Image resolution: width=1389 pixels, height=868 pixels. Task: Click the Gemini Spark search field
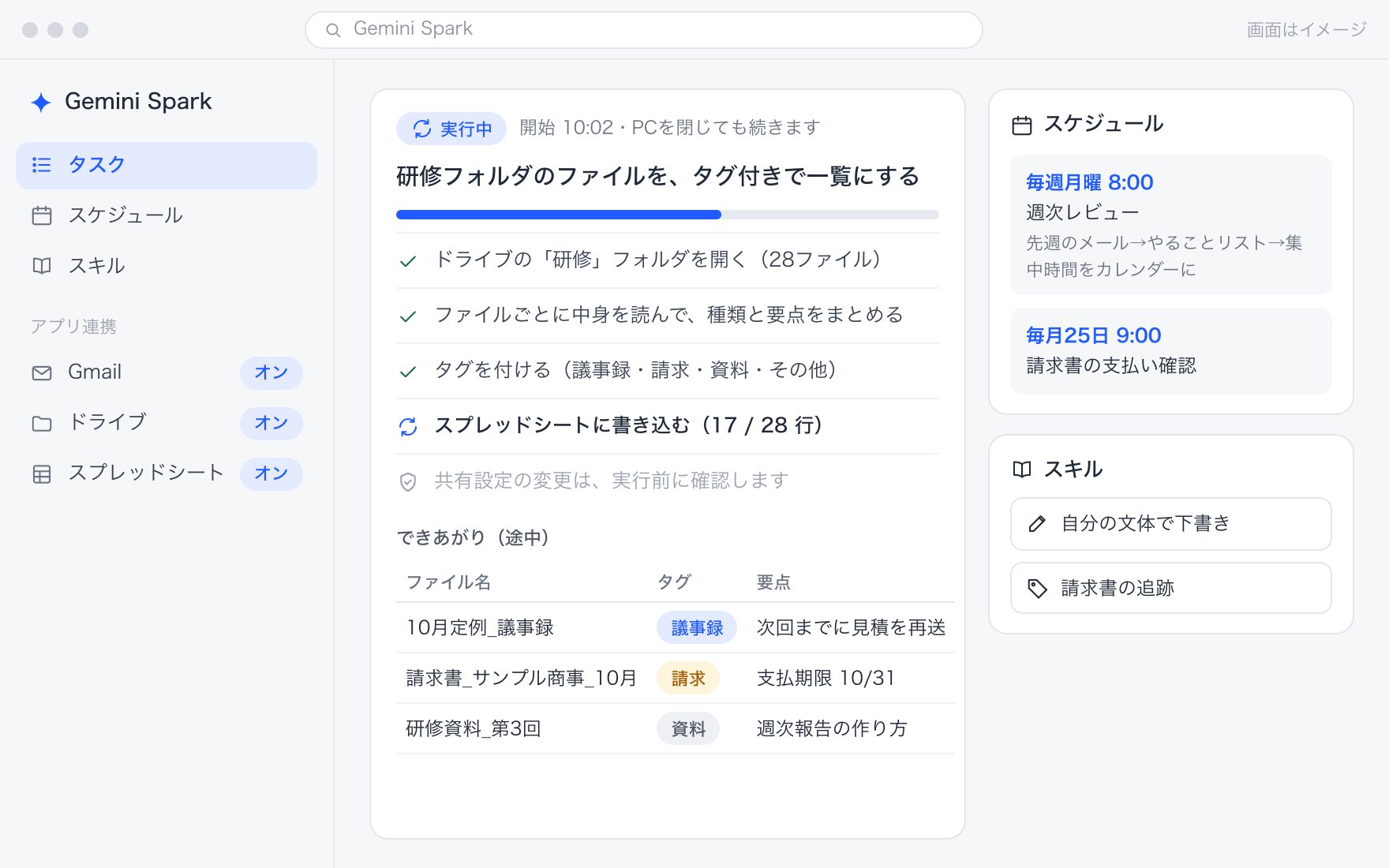[x=644, y=30]
